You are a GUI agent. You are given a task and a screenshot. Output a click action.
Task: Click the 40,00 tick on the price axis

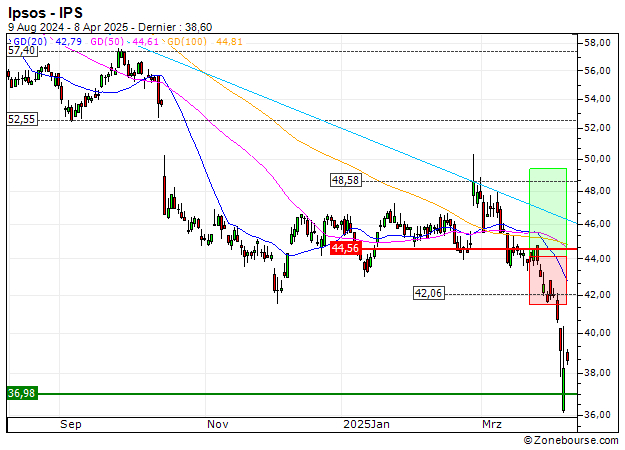[x=597, y=333]
